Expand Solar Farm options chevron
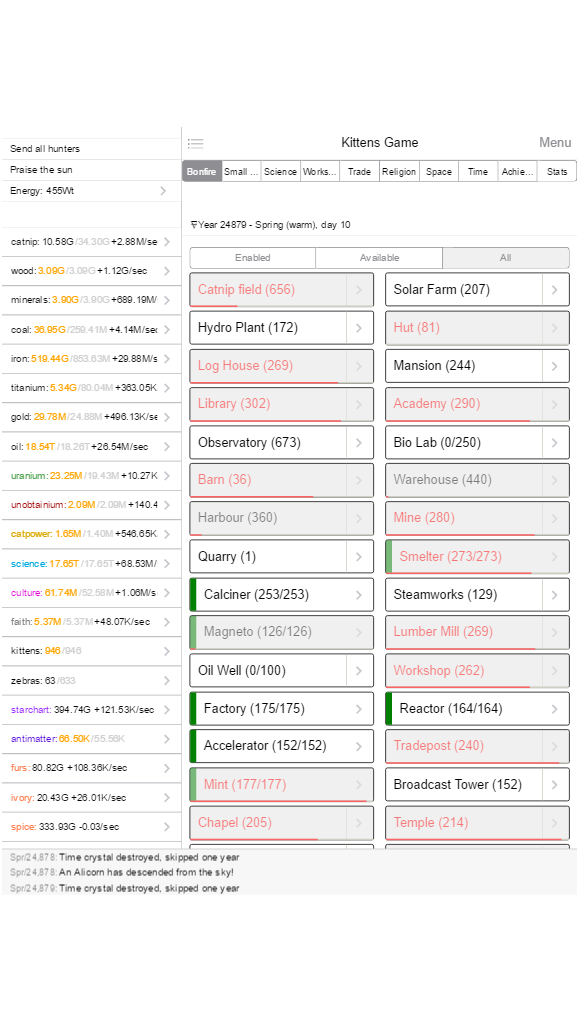 pyautogui.click(x=555, y=290)
